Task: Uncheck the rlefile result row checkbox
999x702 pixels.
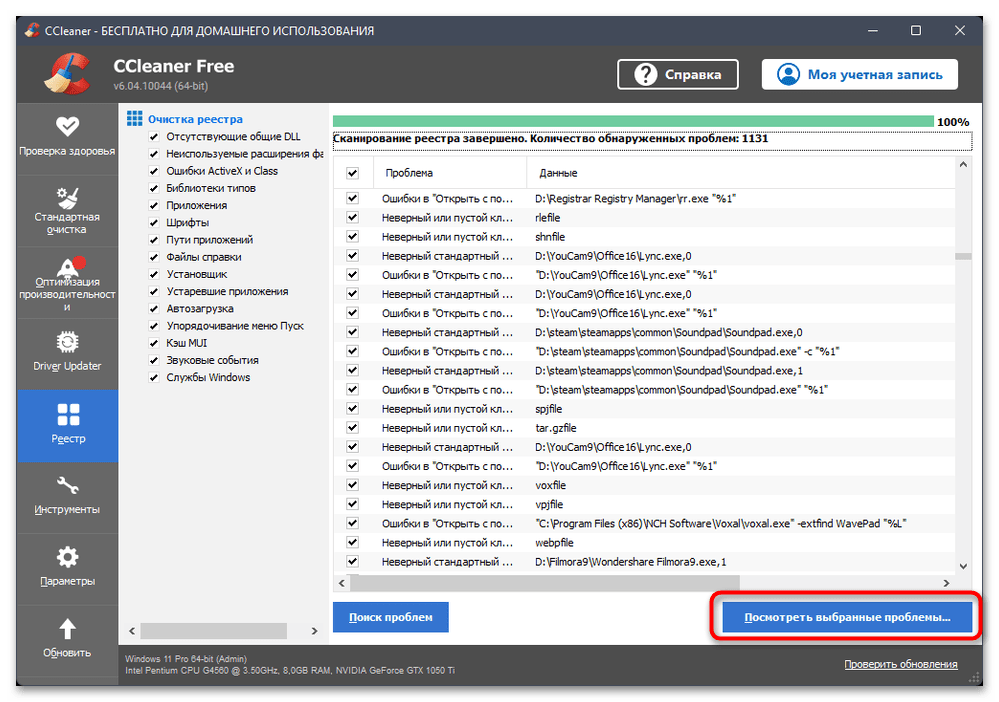Action: point(352,217)
